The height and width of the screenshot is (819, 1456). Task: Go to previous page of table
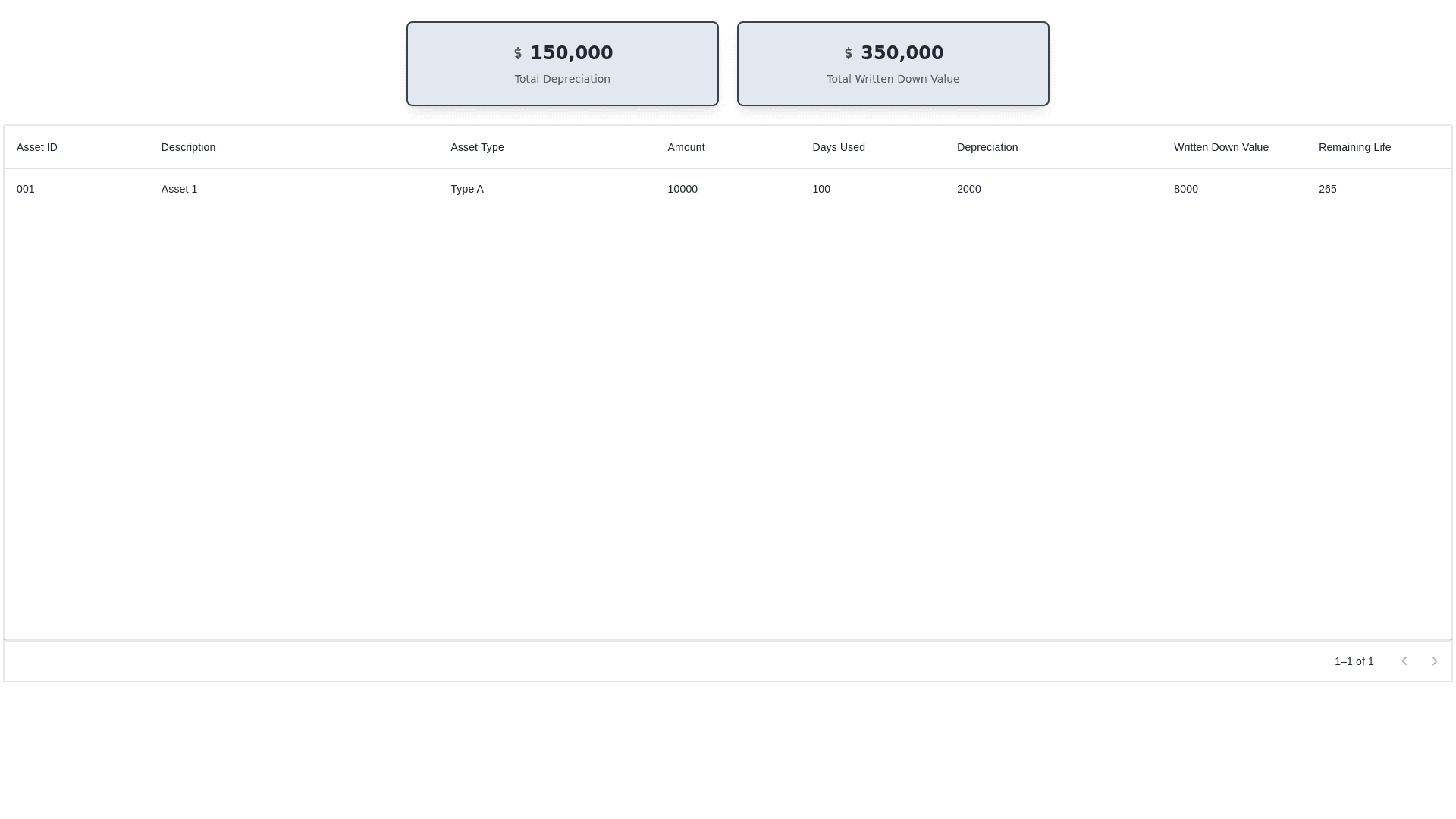pos(1404,661)
